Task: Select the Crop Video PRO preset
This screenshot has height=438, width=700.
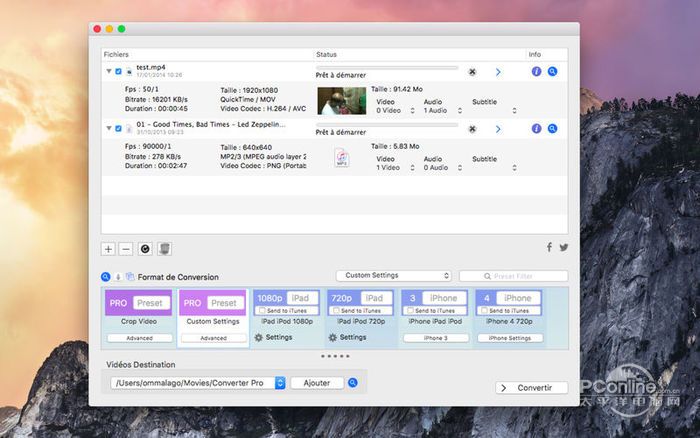Action: tap(138, 303)
